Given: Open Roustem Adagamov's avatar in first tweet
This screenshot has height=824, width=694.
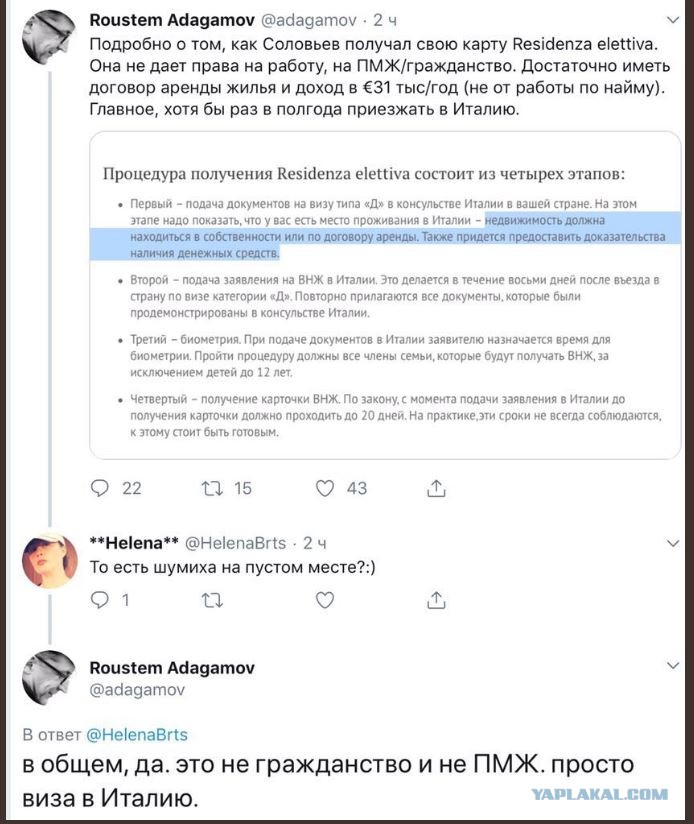Looking at the screenshot, I should pyautogui.click(x=47, y=39).
